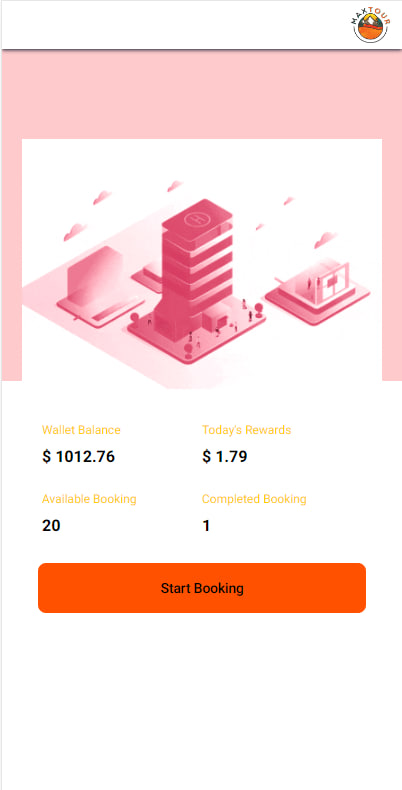
Task: Click the cloud above the kiosk graphic
Action: click(325, 239)
